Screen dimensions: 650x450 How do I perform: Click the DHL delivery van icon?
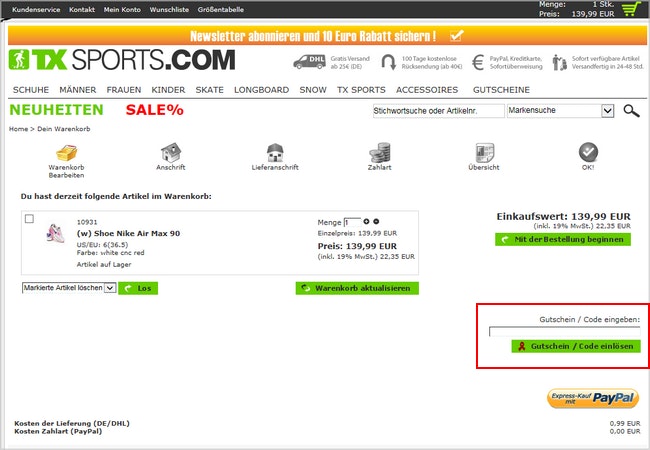tap(309, 62)
